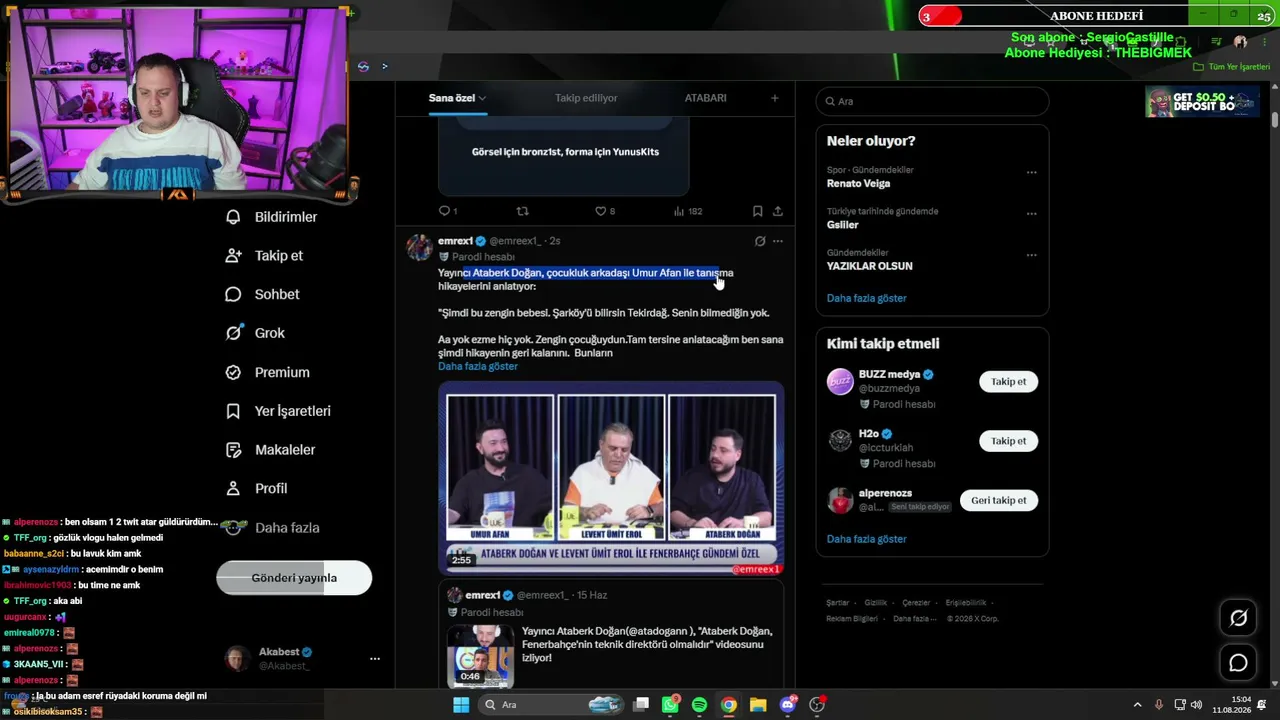Image resolution: width=1280 pixels, height=720 pixels.
Task: Open the taskbar volume control
Action: pyautogui.click(x=1198, y=705)
